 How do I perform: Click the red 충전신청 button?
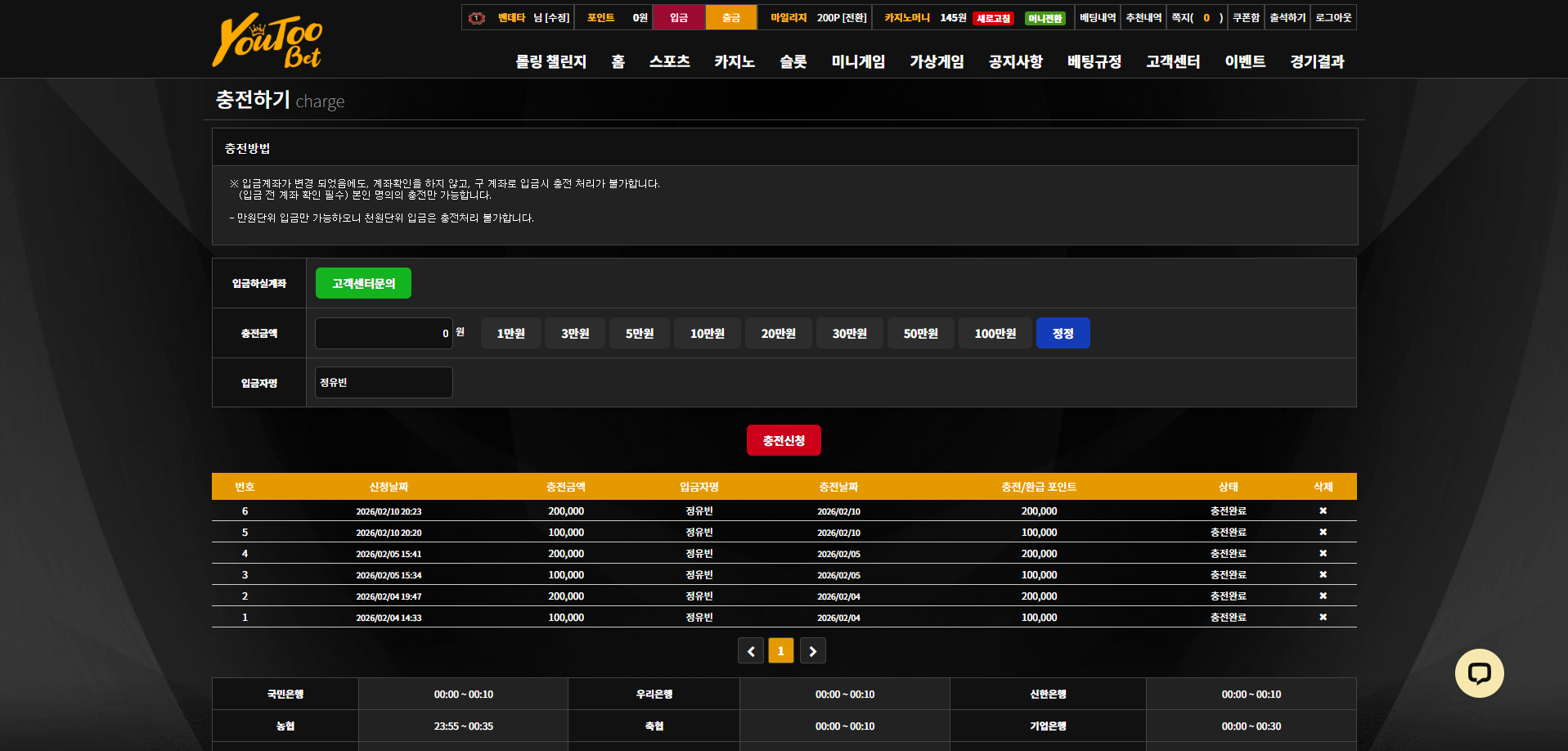pyautogui.click(x=784, y=440)
